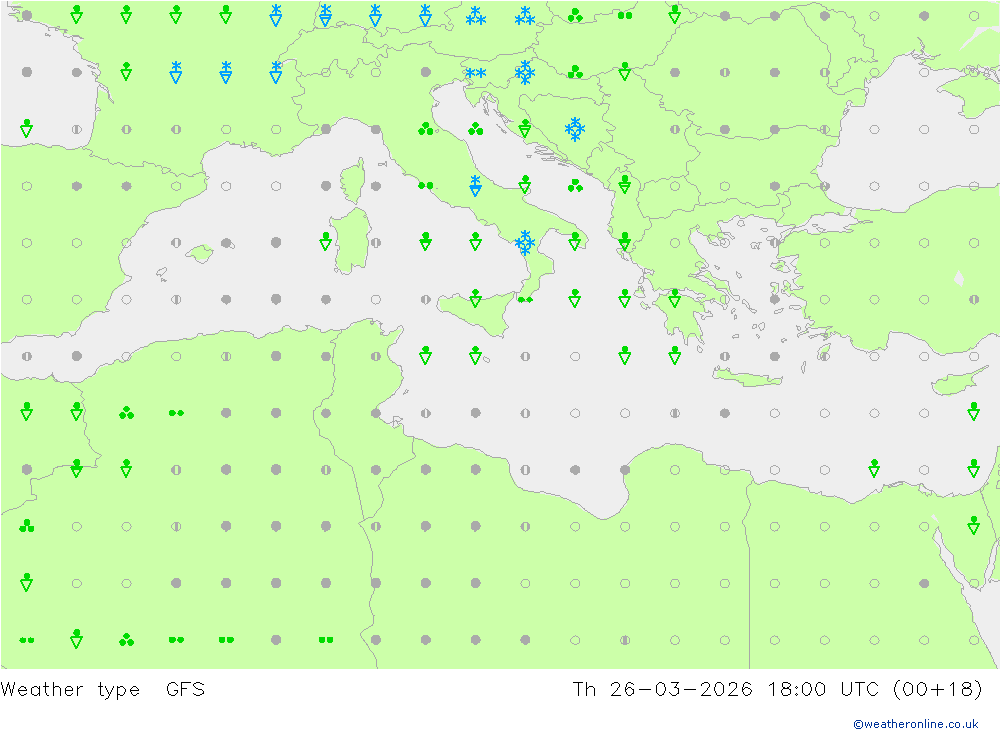Select the shower symbol on Italy's heel

point(575,241)
